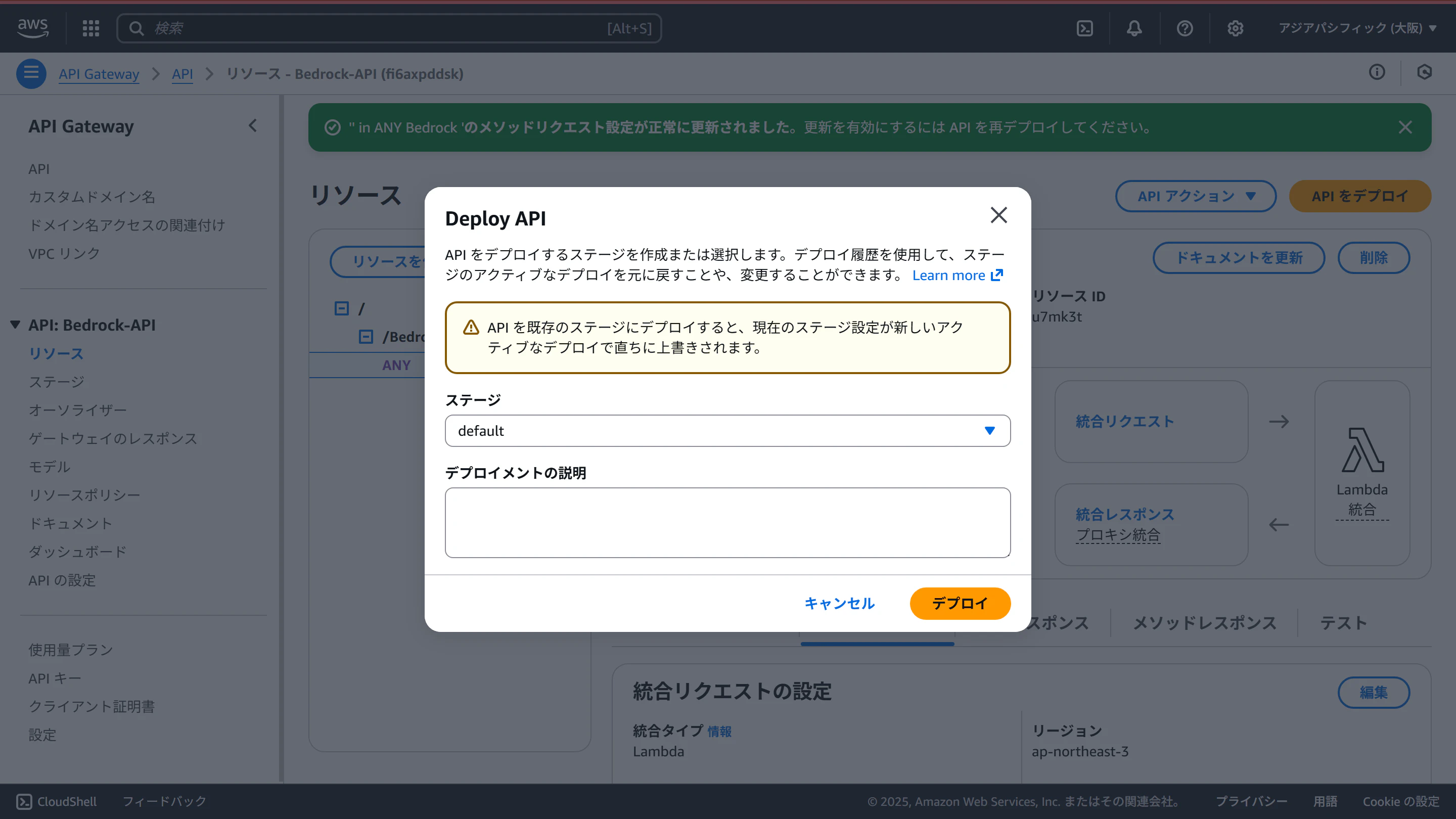Close the Deploy API dialog
Viewport: 1456px width, 819px height.
point(999,215)
